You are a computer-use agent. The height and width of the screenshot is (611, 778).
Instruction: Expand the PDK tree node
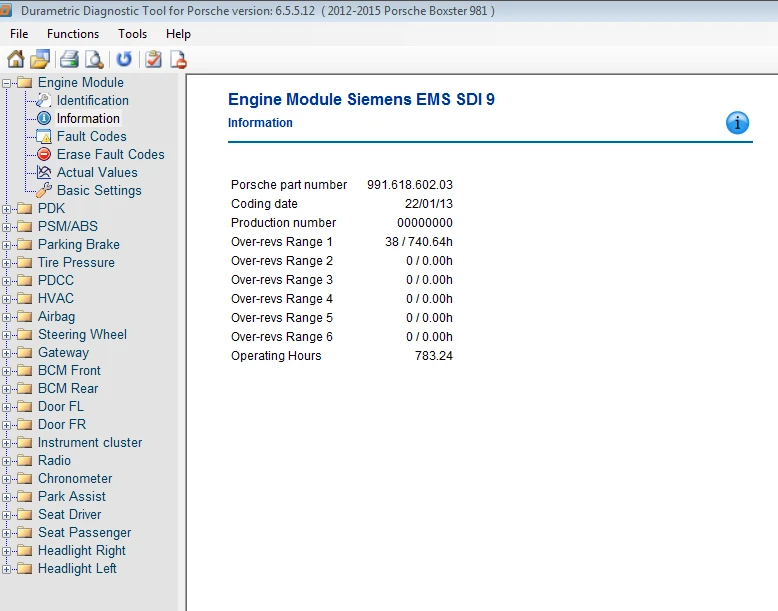click(x=6, y=209)
